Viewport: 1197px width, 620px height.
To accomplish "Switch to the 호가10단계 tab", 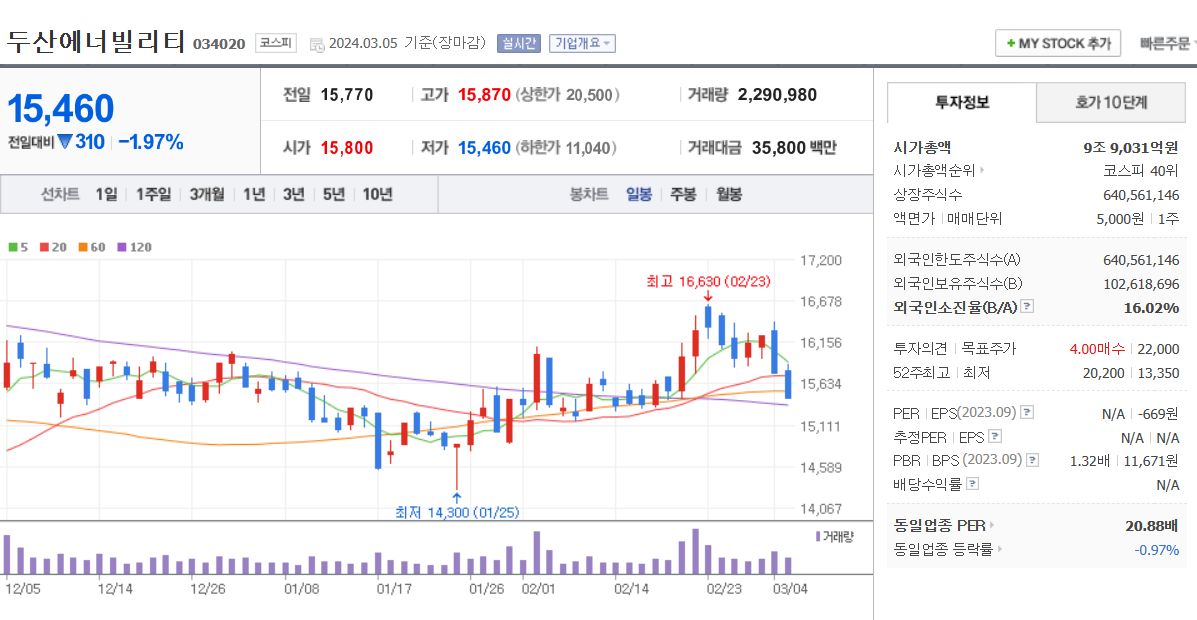I will tap(1111, 102).
